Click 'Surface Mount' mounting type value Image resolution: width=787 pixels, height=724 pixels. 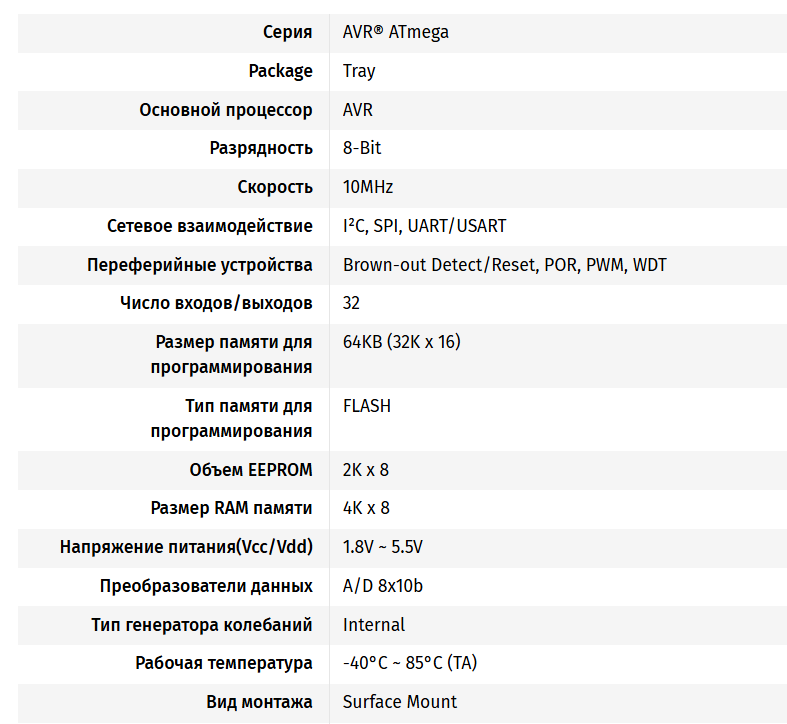(x=400, y=702)
